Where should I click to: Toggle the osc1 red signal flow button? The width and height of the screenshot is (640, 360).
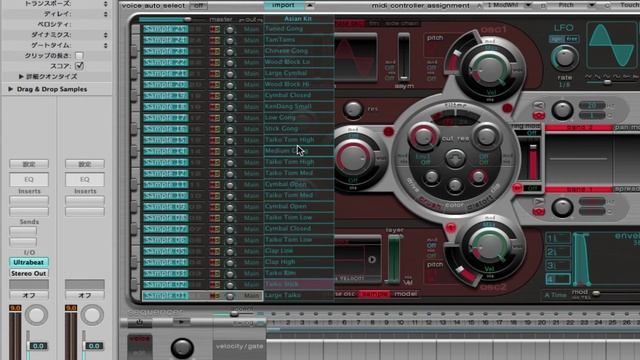507,108
